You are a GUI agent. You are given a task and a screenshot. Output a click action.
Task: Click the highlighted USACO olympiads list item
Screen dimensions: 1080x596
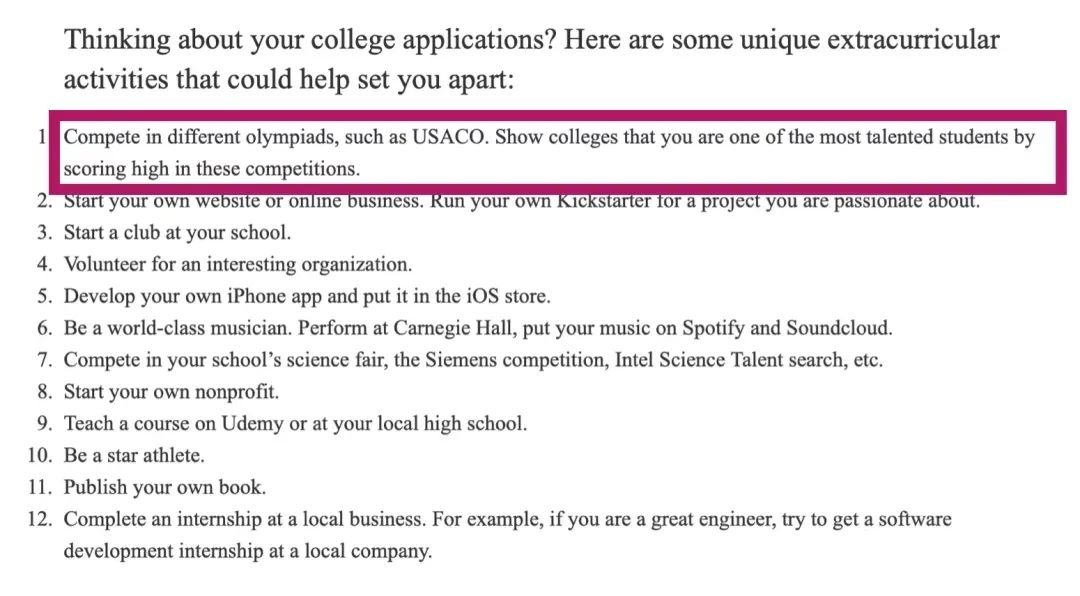click(549, 152)
